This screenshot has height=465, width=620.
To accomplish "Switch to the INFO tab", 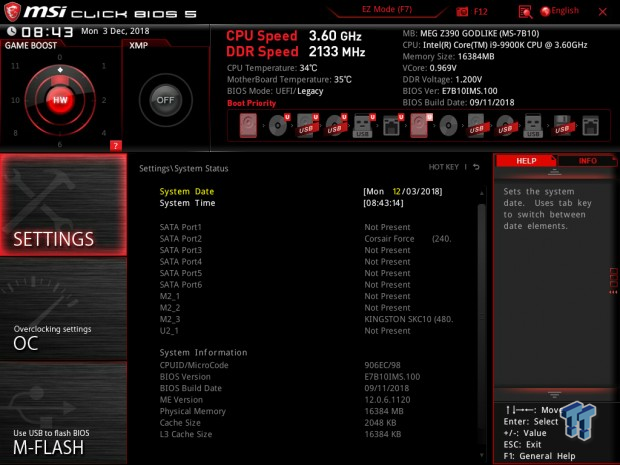I will click(588, 161).
